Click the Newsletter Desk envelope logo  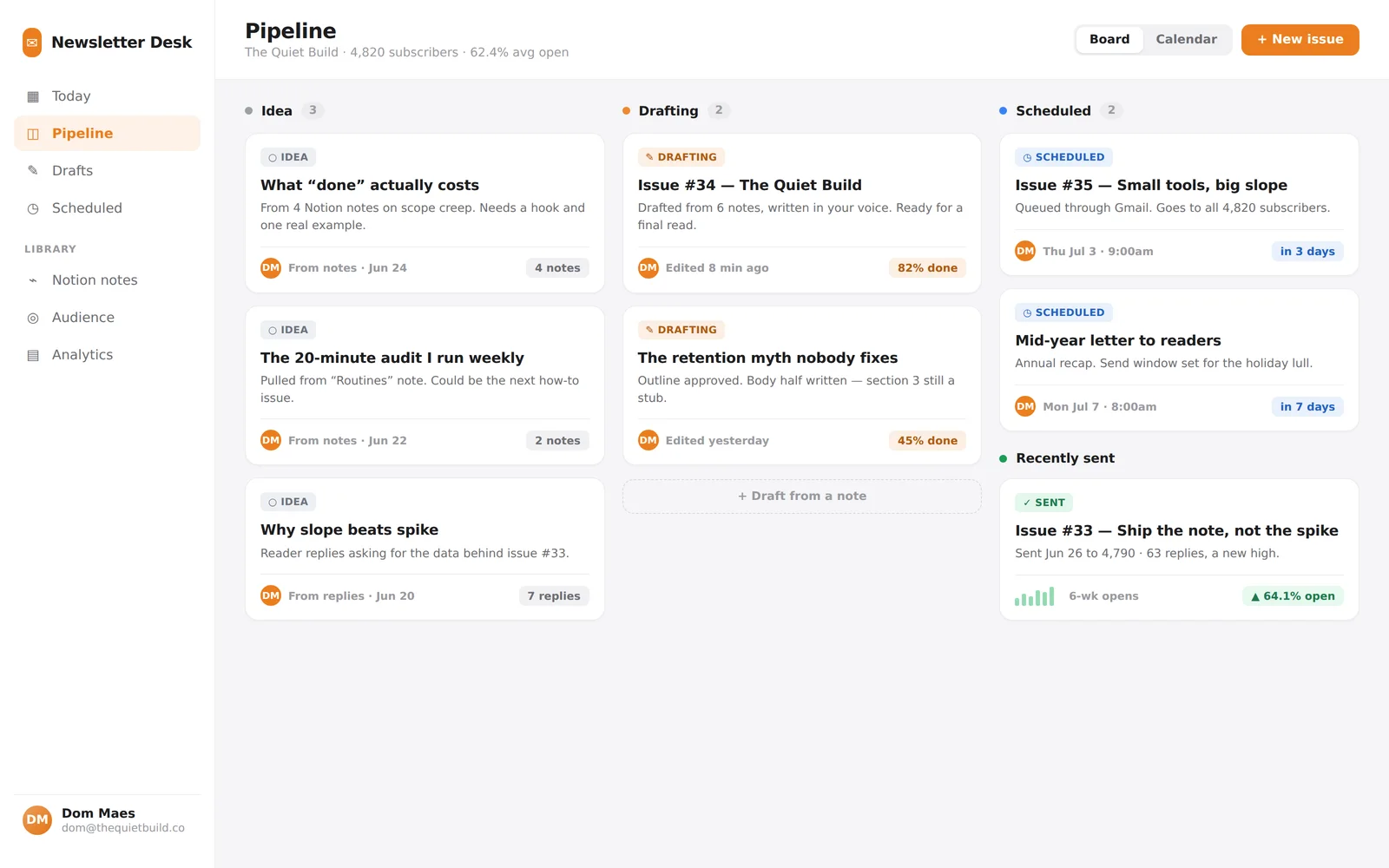coord(32,43)
